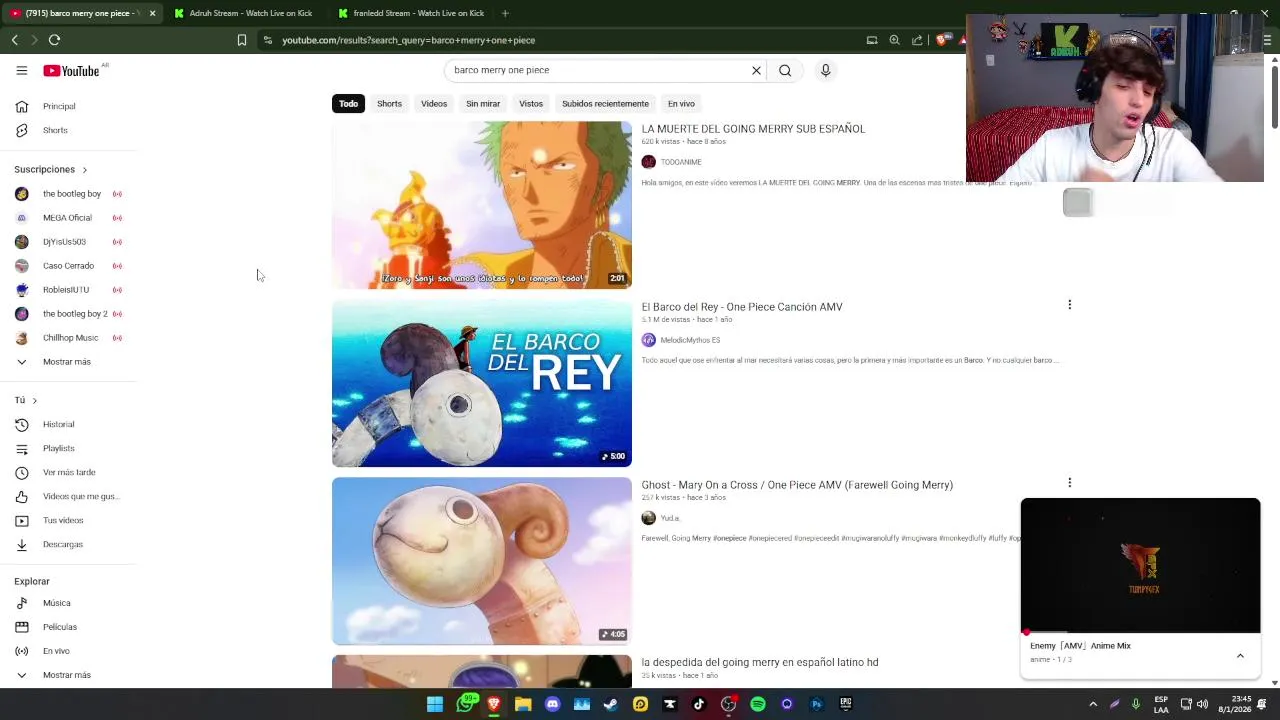The height and width of the screenshot is (720, 1280).
Task: Expand Mostrar más under subscriptions
Action: tap(68, 362)
